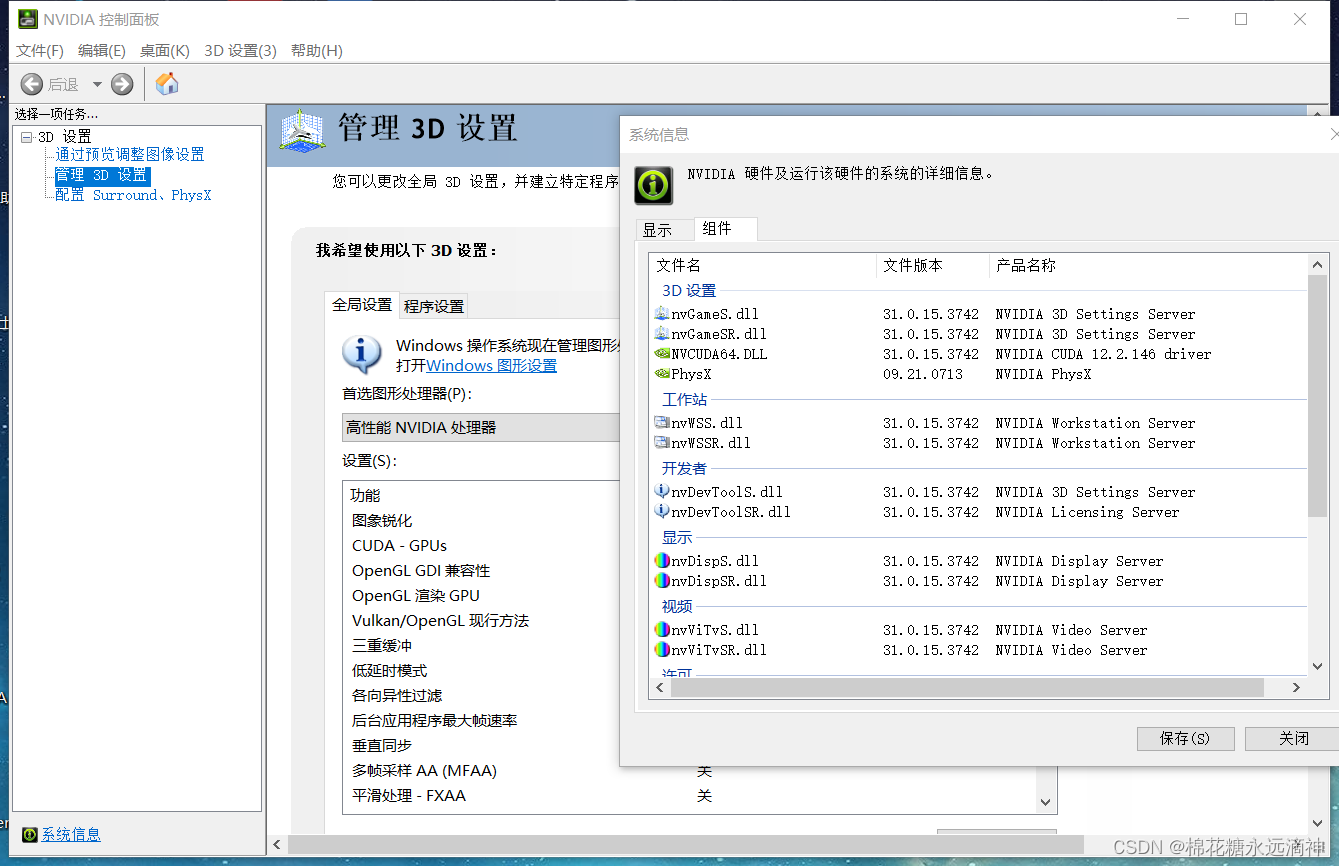
Task: Select the 三重缓冲 setting row
Action: click(382, 646)
